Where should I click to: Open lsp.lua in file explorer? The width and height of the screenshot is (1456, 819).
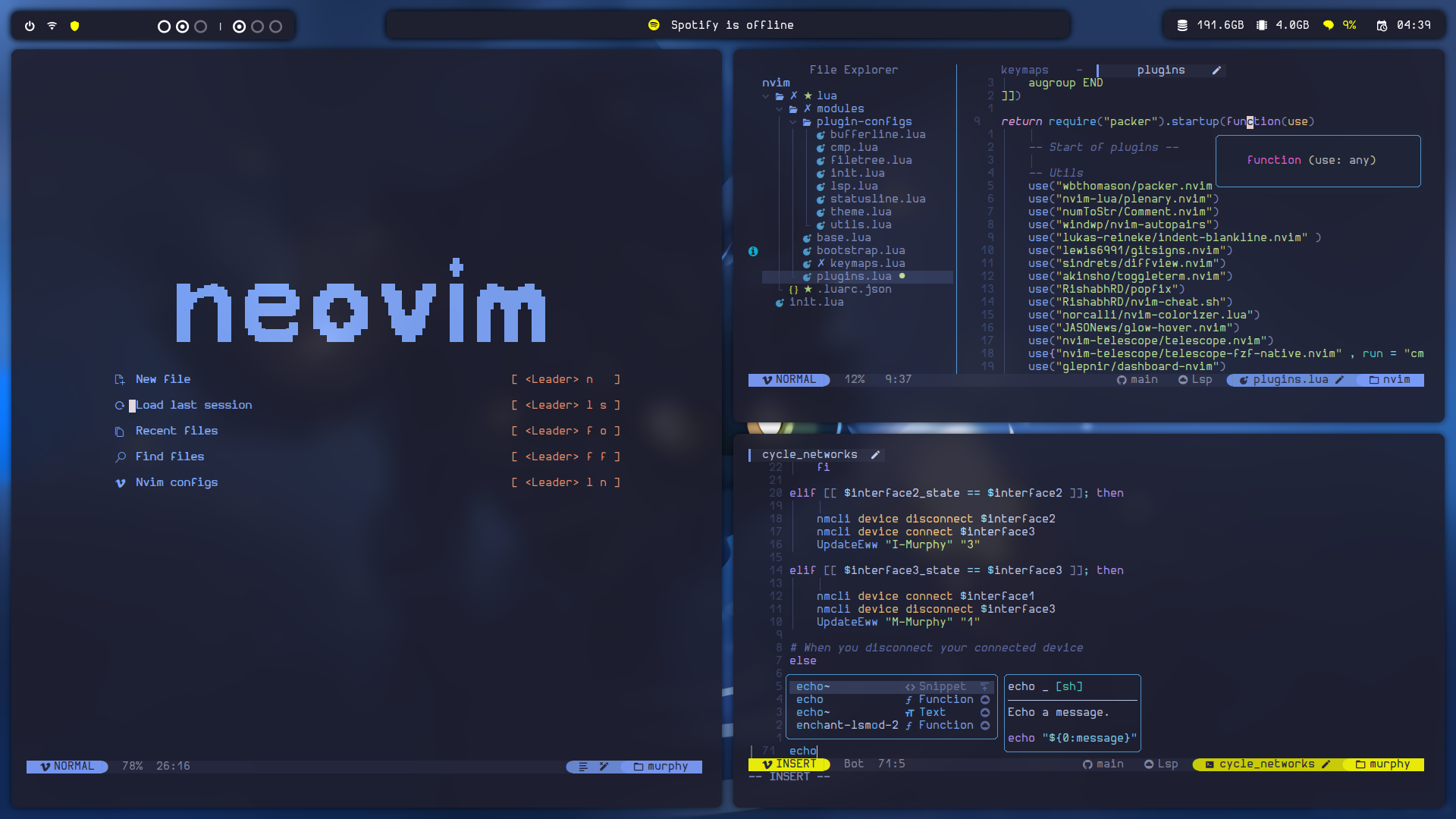[x=854, y=186]
